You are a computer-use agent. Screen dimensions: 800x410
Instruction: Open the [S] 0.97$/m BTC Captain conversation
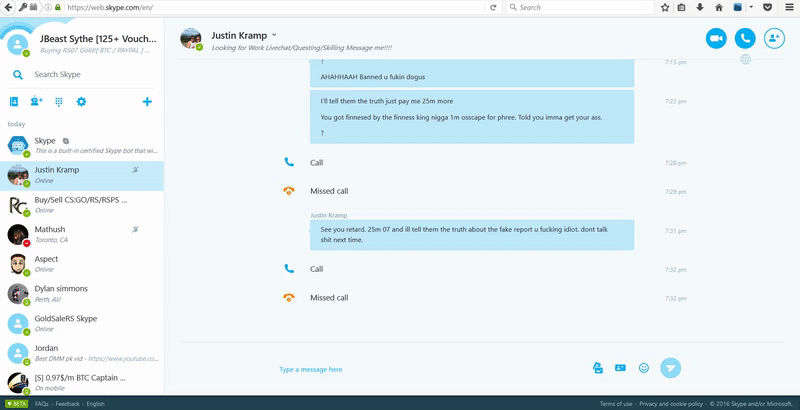(x=82, y=382)
